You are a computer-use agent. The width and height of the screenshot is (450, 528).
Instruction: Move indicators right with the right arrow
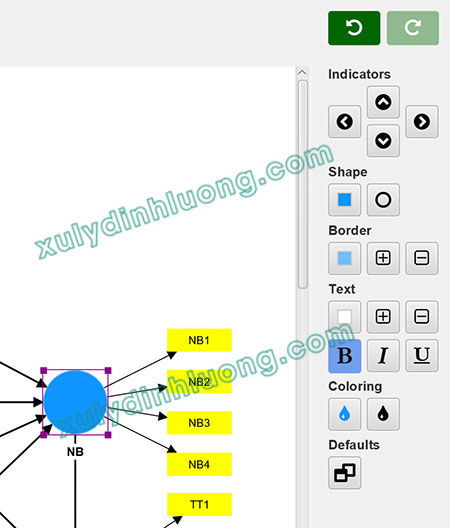[422, 122]
